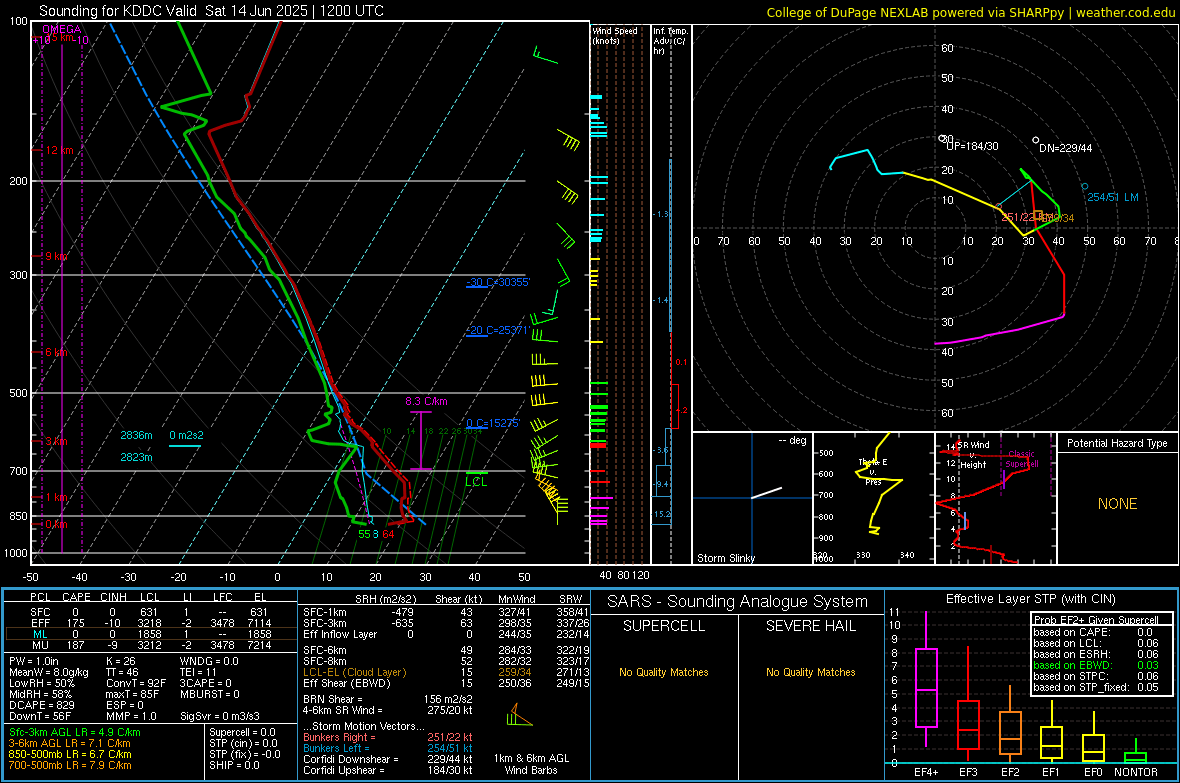Viewport: 1180px width, 783px height.
Task: Select the EFF parcel row
Action: pos(149,623)
